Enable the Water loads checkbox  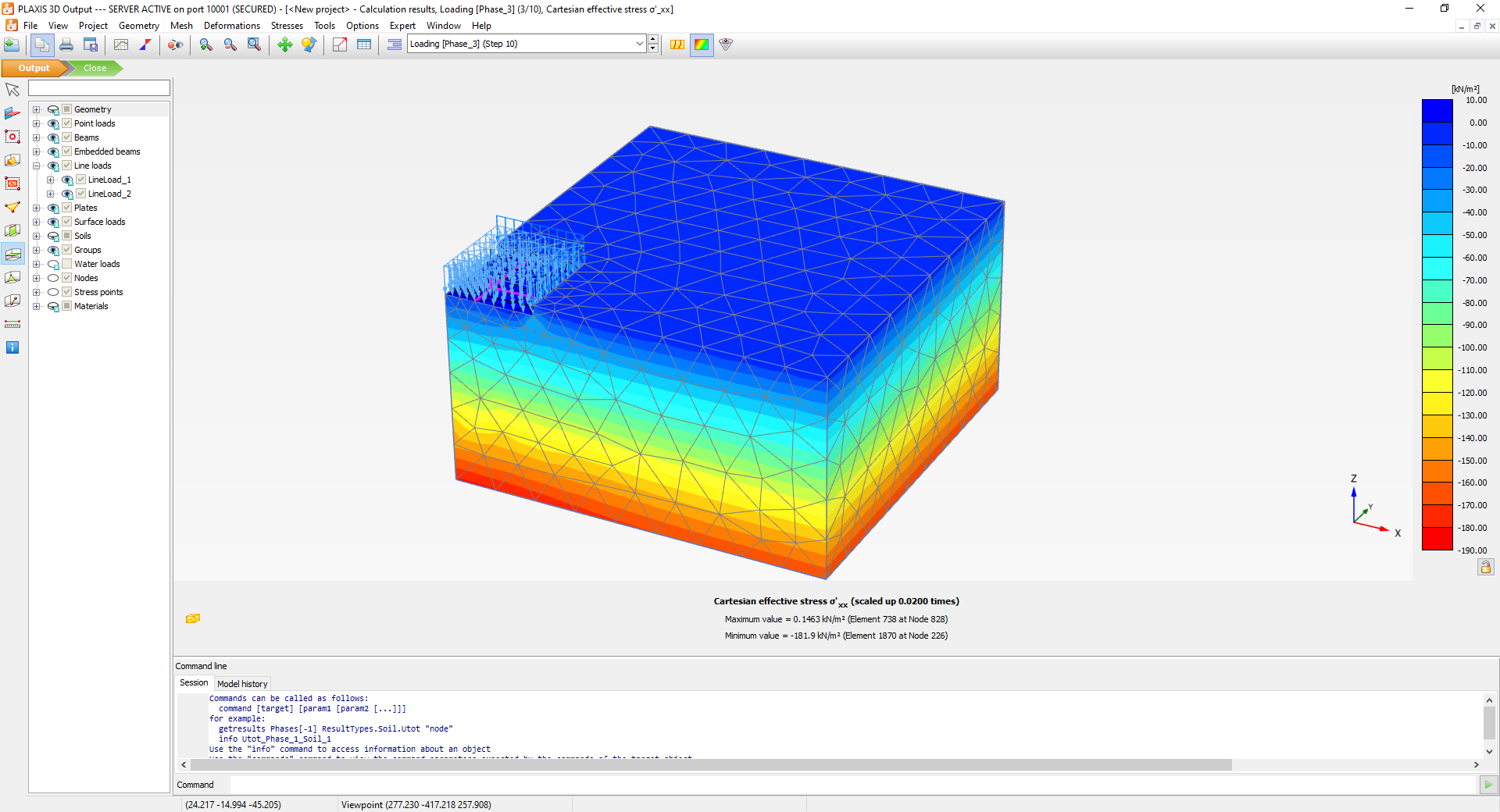point(67,264)
